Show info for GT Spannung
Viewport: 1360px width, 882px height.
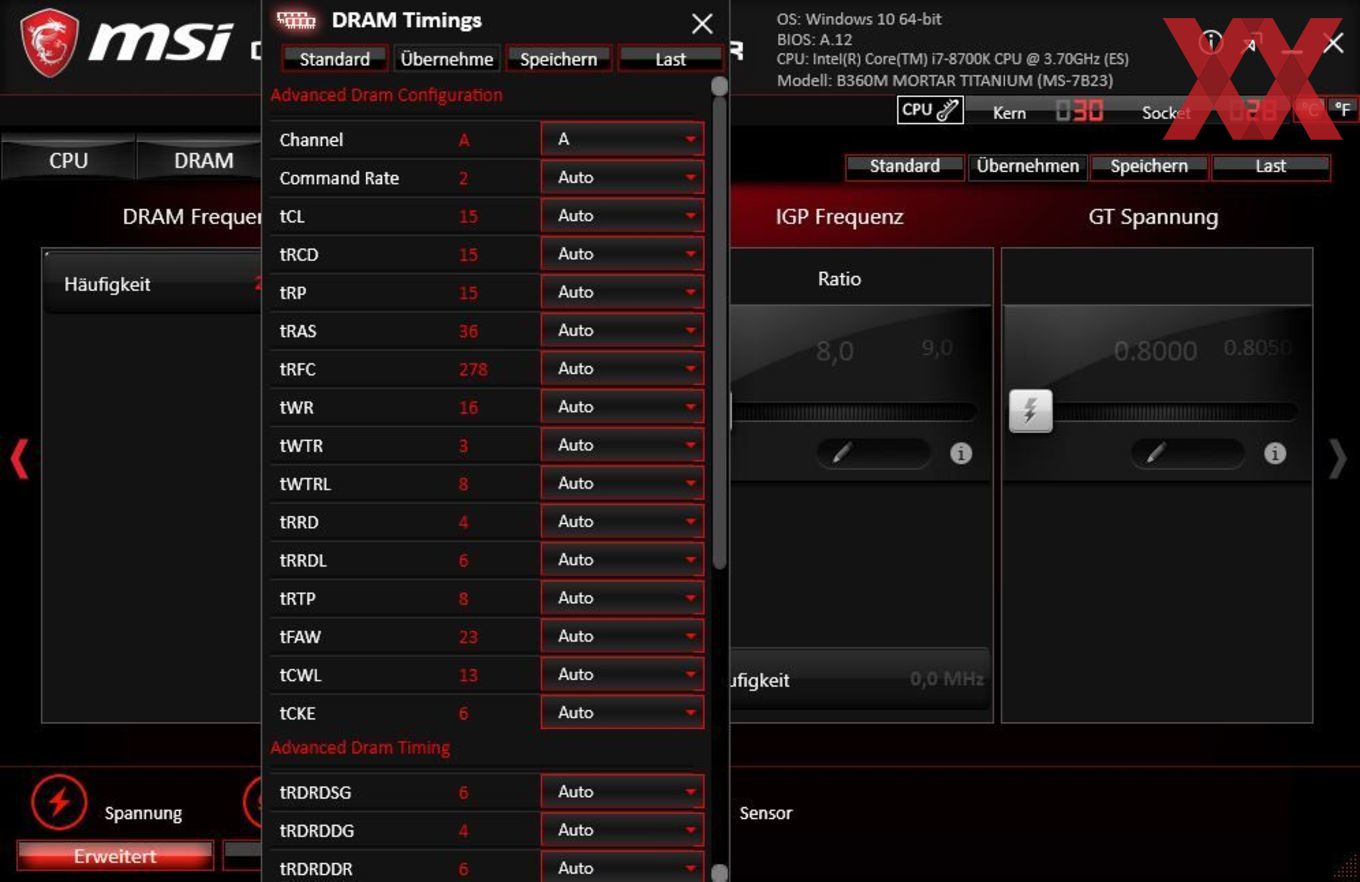click(1274, 453)
